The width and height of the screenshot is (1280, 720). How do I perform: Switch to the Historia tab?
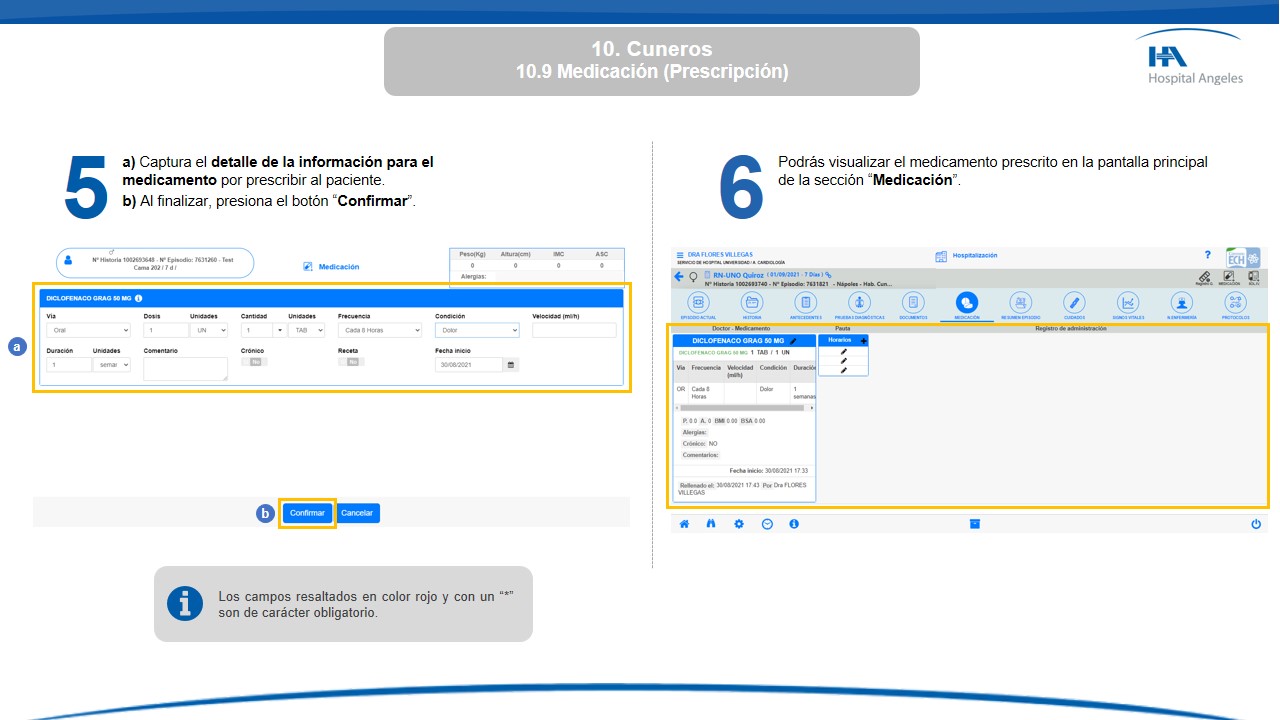click(751, 303)
